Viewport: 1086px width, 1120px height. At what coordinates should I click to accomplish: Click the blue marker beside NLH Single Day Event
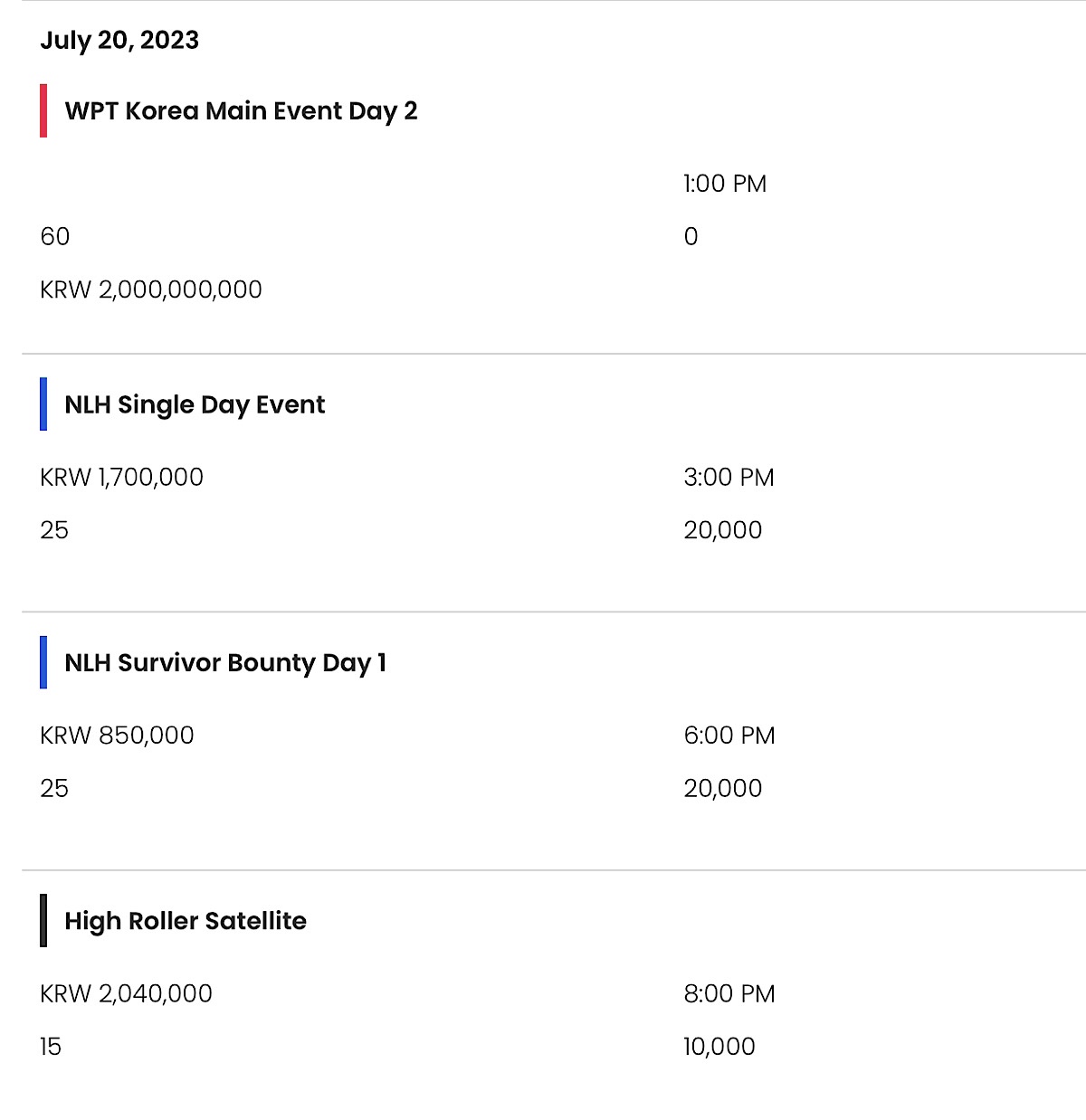coord(43,404)
